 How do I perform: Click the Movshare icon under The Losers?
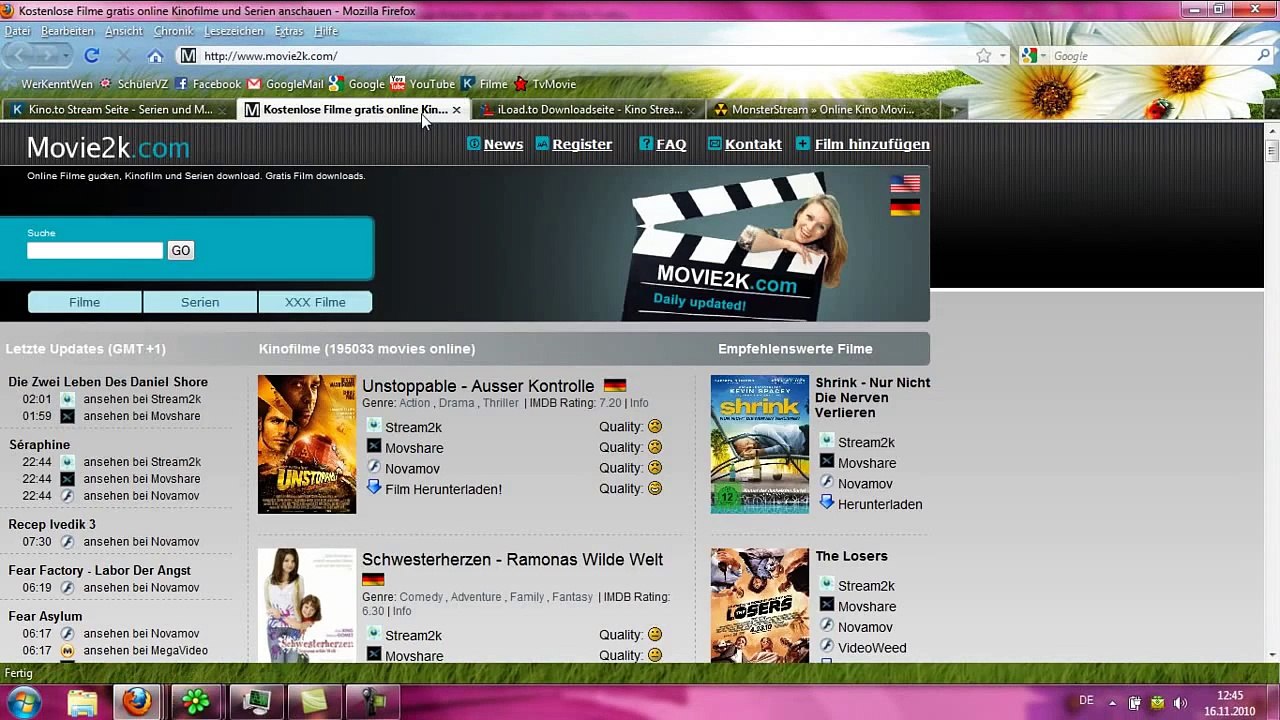click(827, 605)
